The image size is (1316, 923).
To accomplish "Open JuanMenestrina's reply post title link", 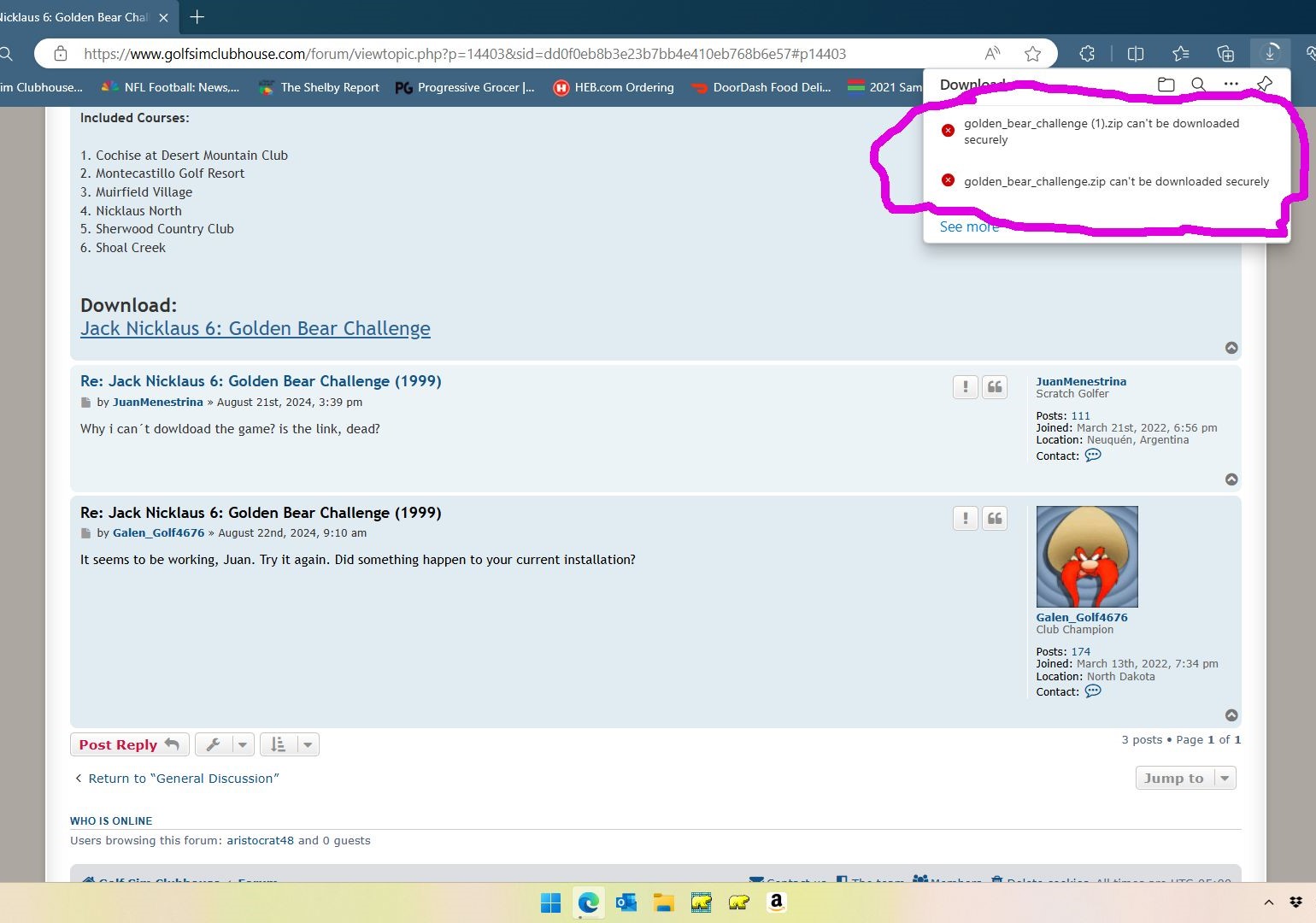I will coord(261,381).
